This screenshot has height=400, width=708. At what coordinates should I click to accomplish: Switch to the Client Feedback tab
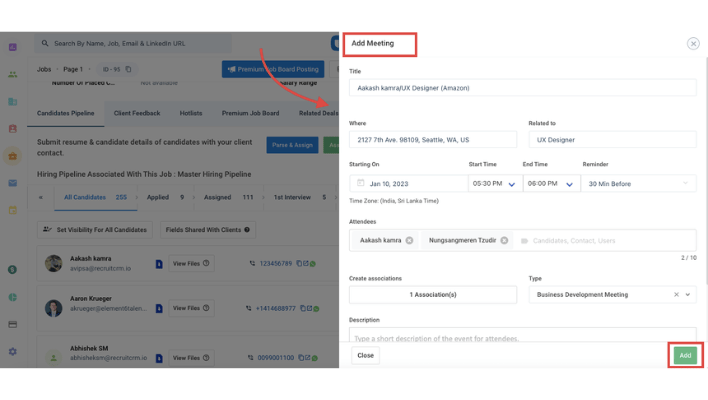pos(137,113)
